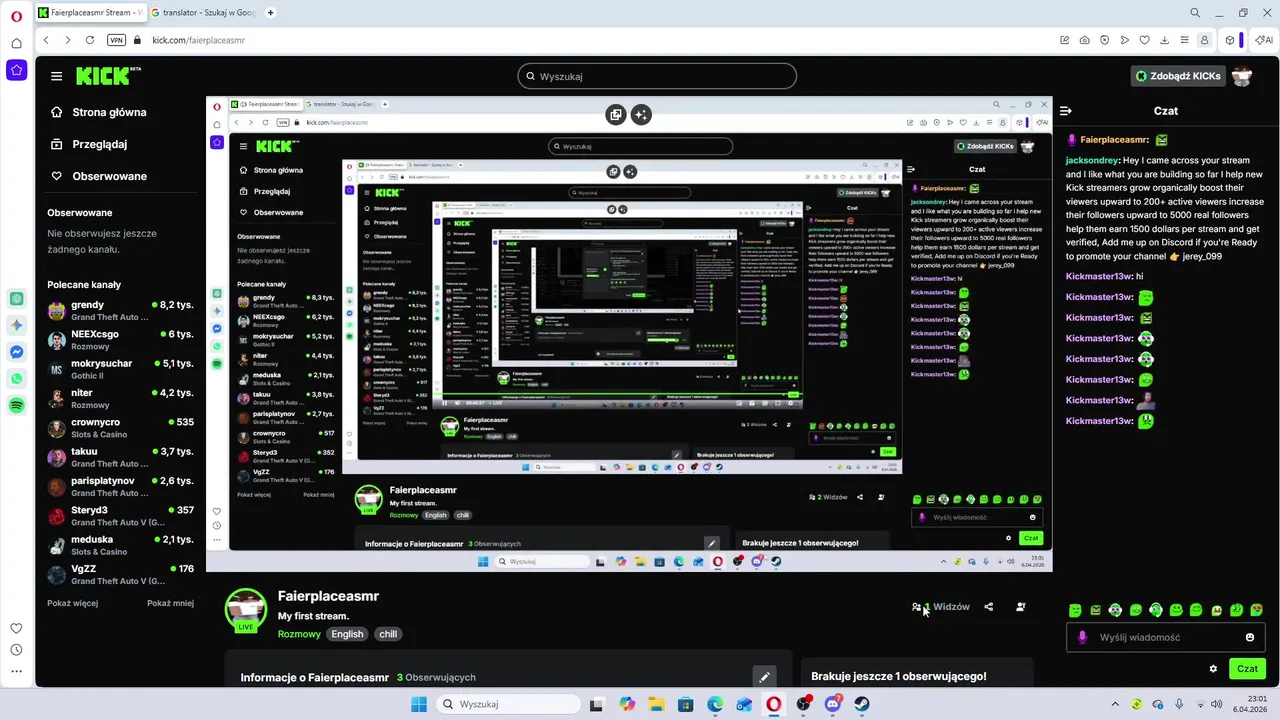The height and width of the screenshot is (720, 1280).
Task: Open Opera tab search magnifier
Action: click(x=1195, y=13)
